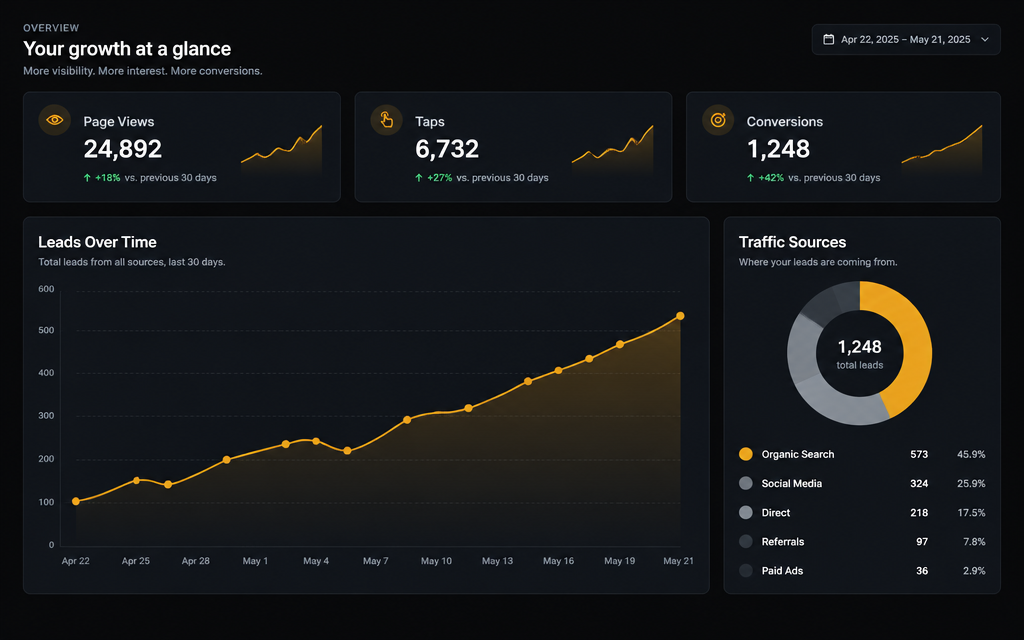Click the 25.9% Social Media percentage
Viewport: 1024px width, 640px height.
pyautogui.click(x=971, y=484)
